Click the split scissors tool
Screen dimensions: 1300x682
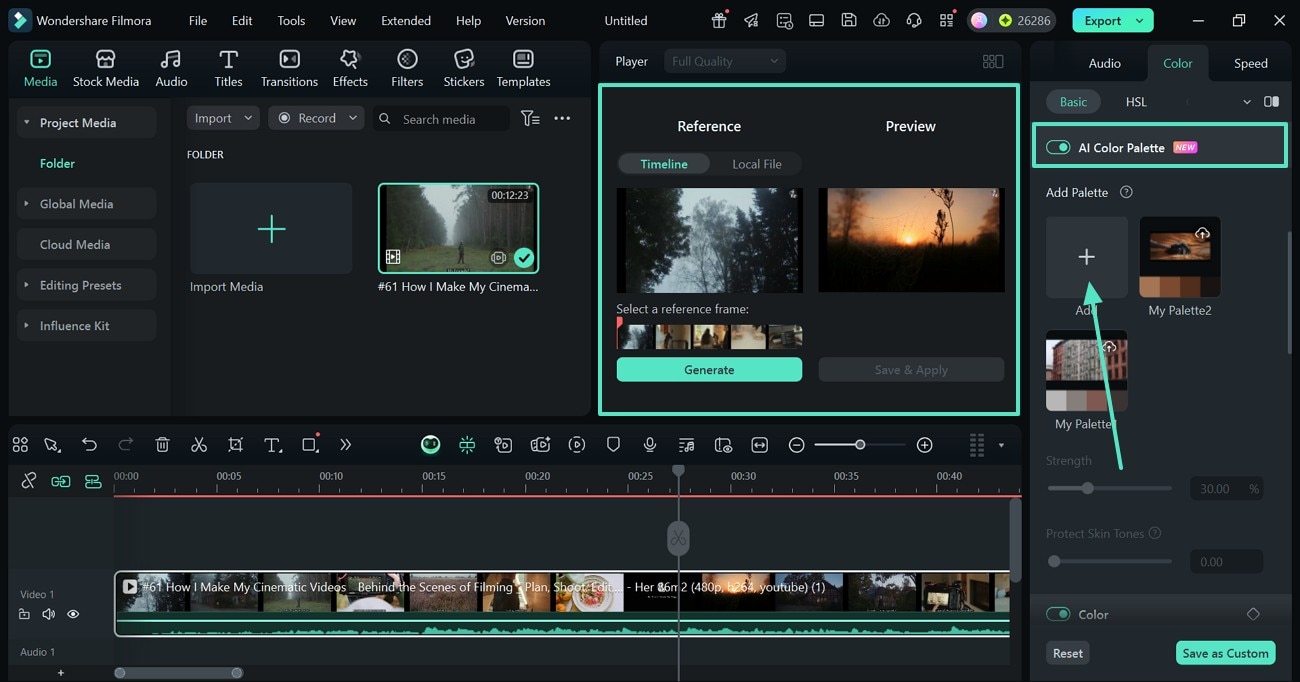tap(199, 445)
